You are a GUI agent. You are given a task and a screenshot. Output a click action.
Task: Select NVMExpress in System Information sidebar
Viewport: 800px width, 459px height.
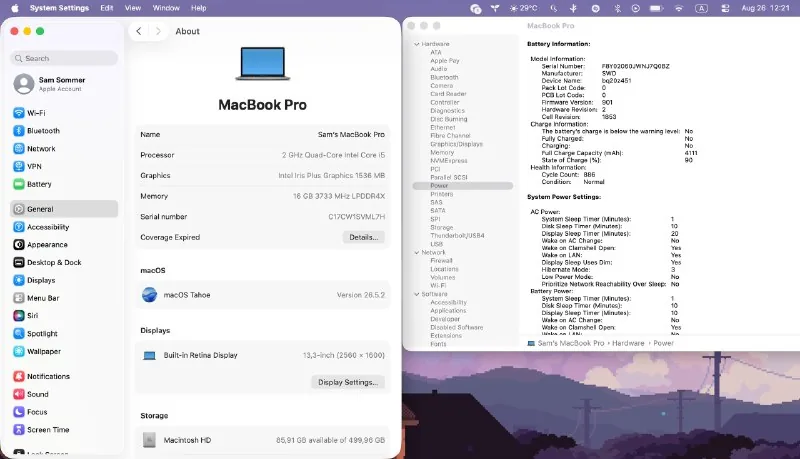pyautogui.click(x=448, y=161)
